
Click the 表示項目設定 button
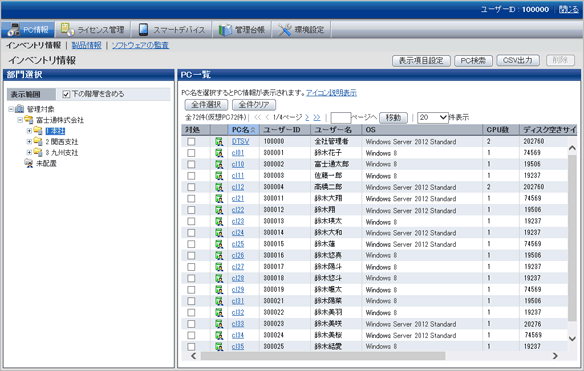click(421, 60)
